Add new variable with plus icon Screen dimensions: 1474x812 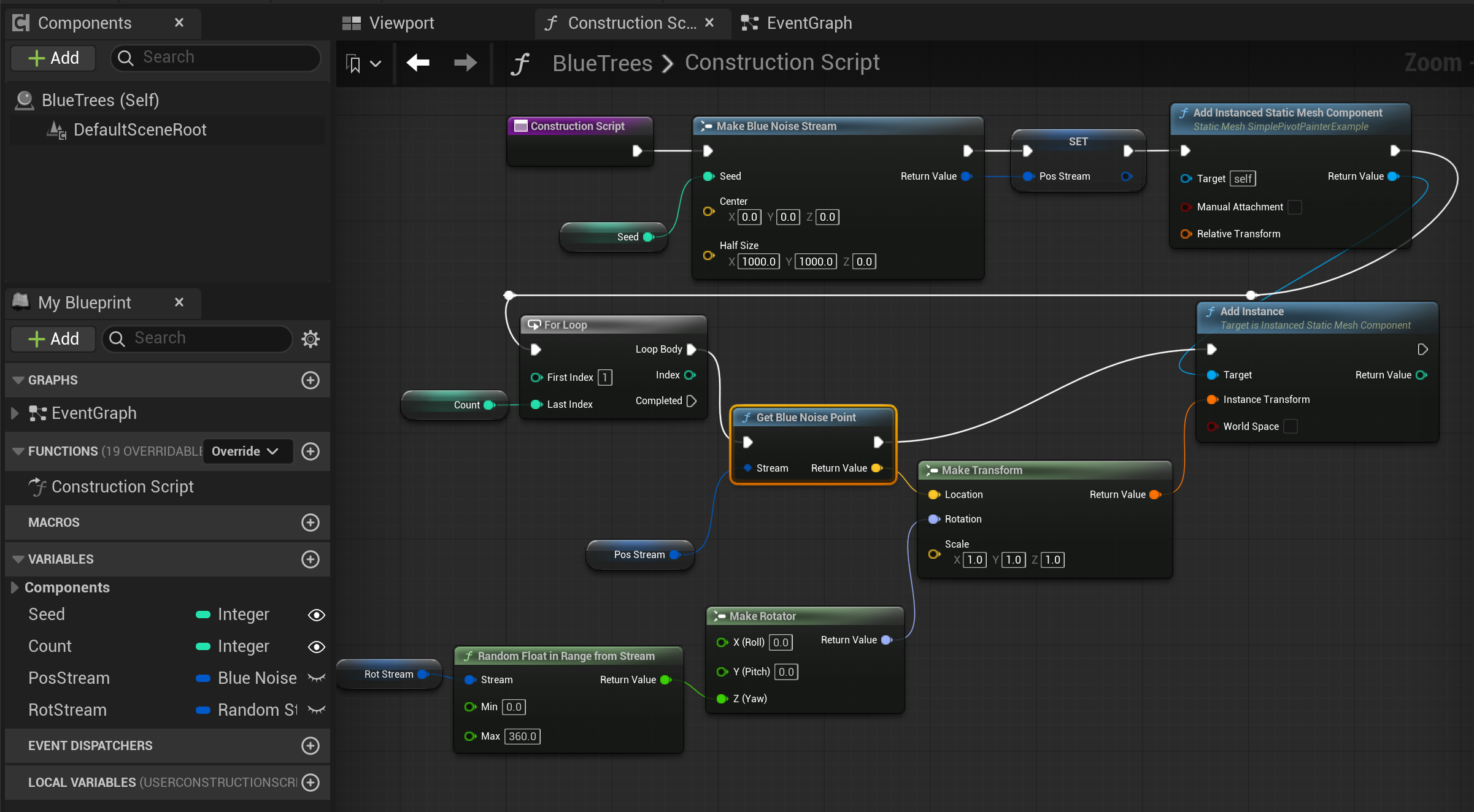coord(311,559)
